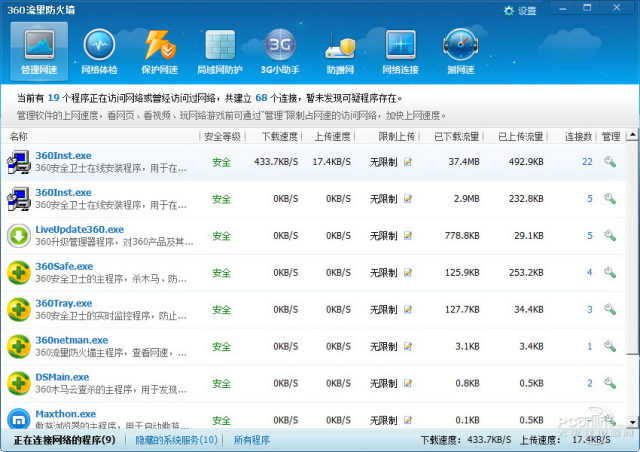
Task: Open connection count 22 link
Action: point(587,162)
